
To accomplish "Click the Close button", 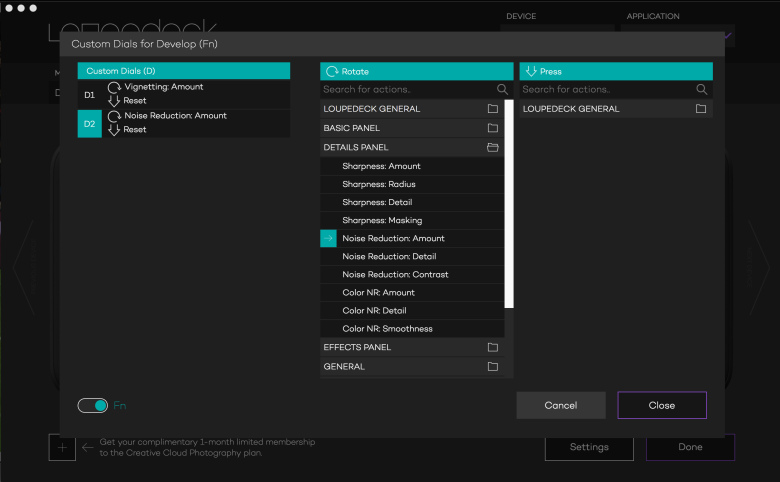I will tap(662, 405).
